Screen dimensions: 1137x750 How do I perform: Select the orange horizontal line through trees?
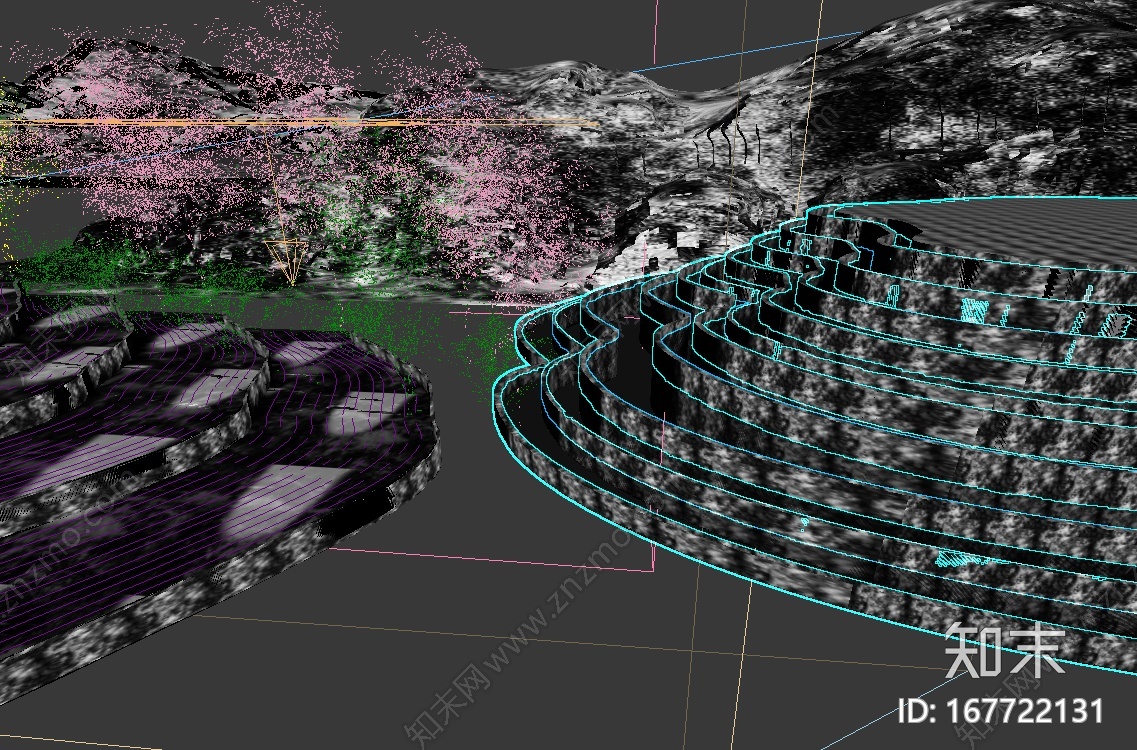coord(300,123)
